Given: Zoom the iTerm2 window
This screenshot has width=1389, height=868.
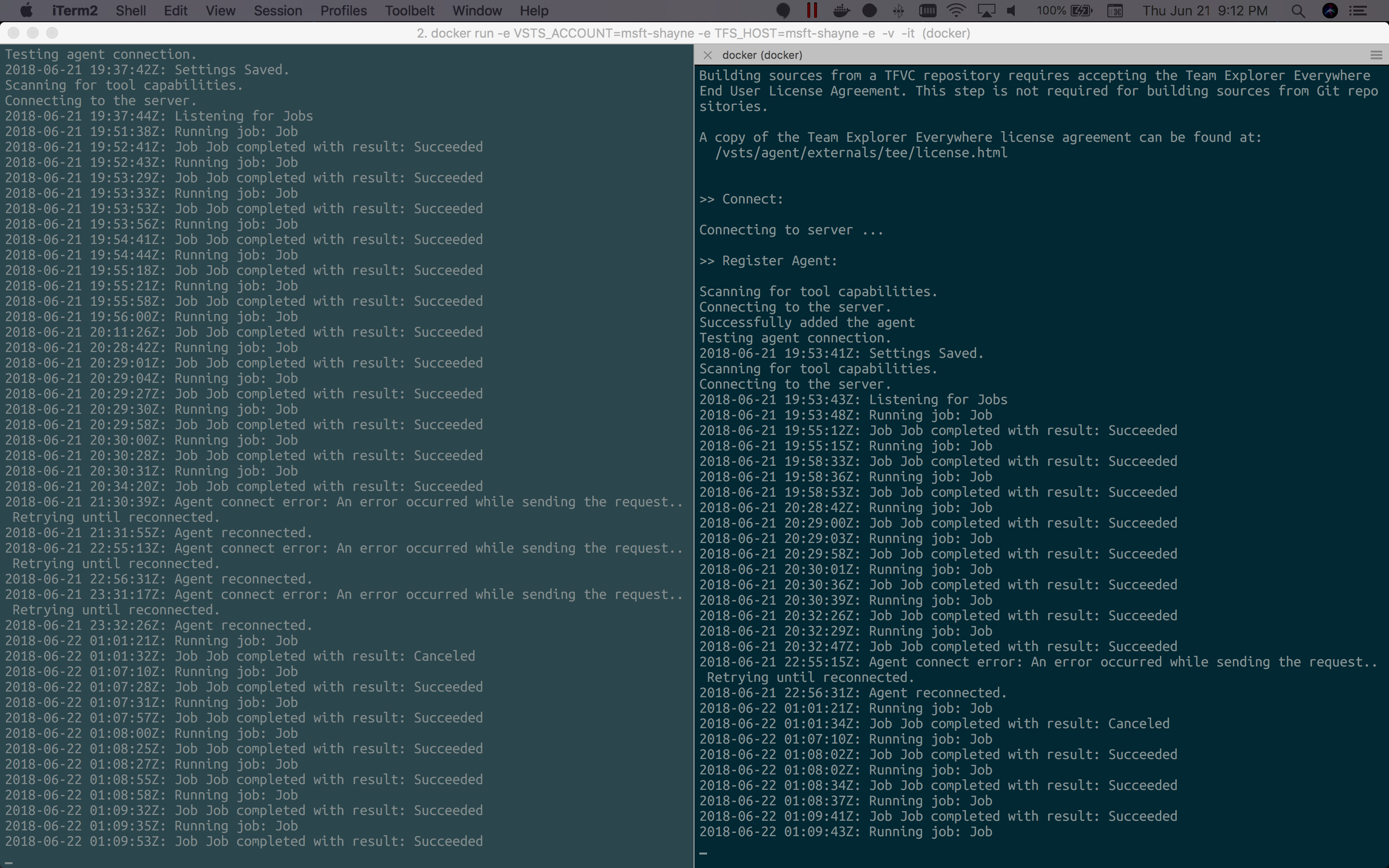Looking at the screenshot, I should coord(52,33).
